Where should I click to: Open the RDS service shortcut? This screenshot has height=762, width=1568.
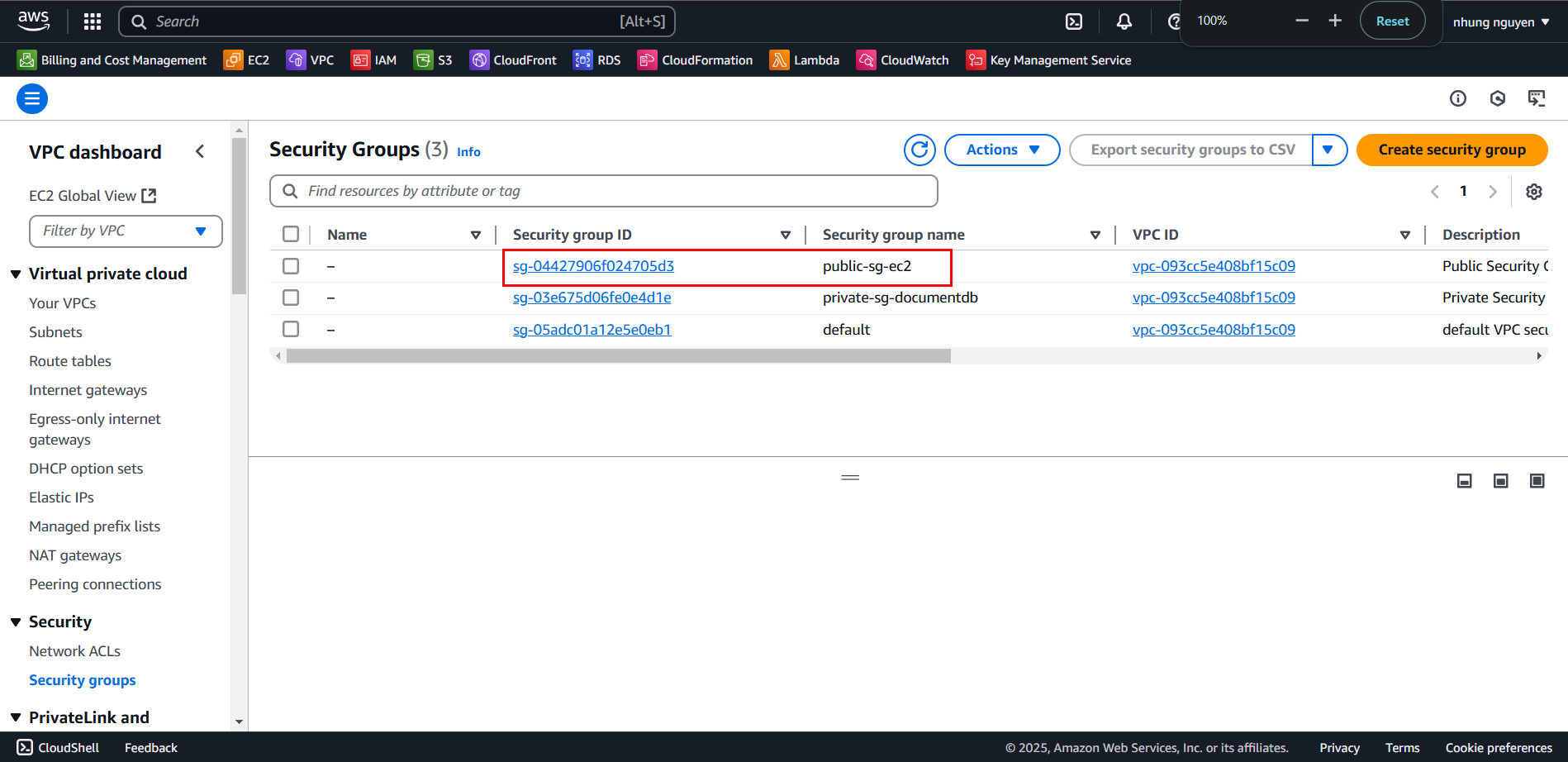click(x=597, y=60)
